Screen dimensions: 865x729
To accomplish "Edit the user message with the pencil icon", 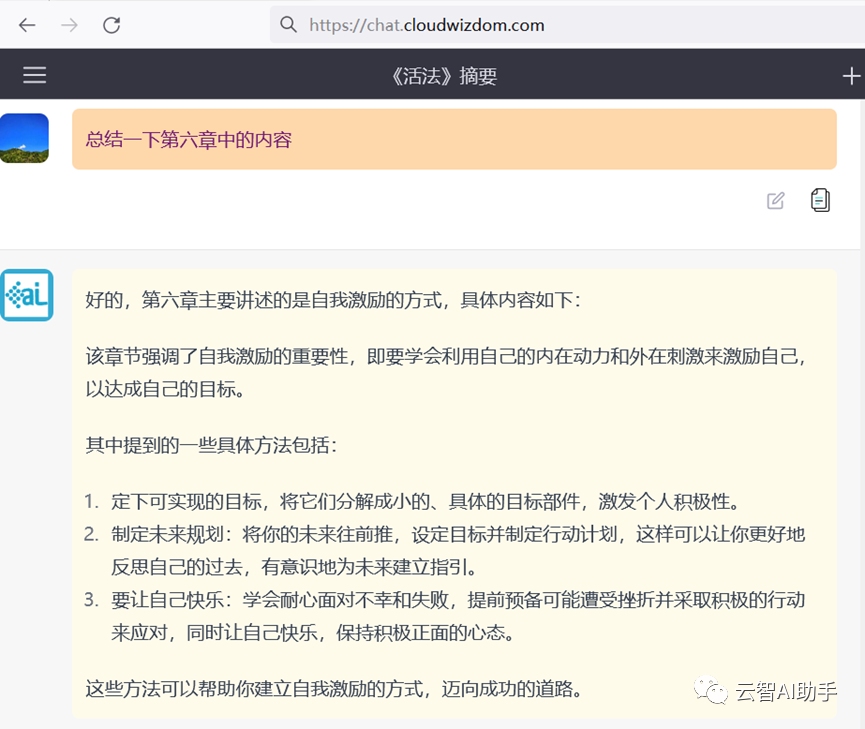I will (x=775, y=200).
